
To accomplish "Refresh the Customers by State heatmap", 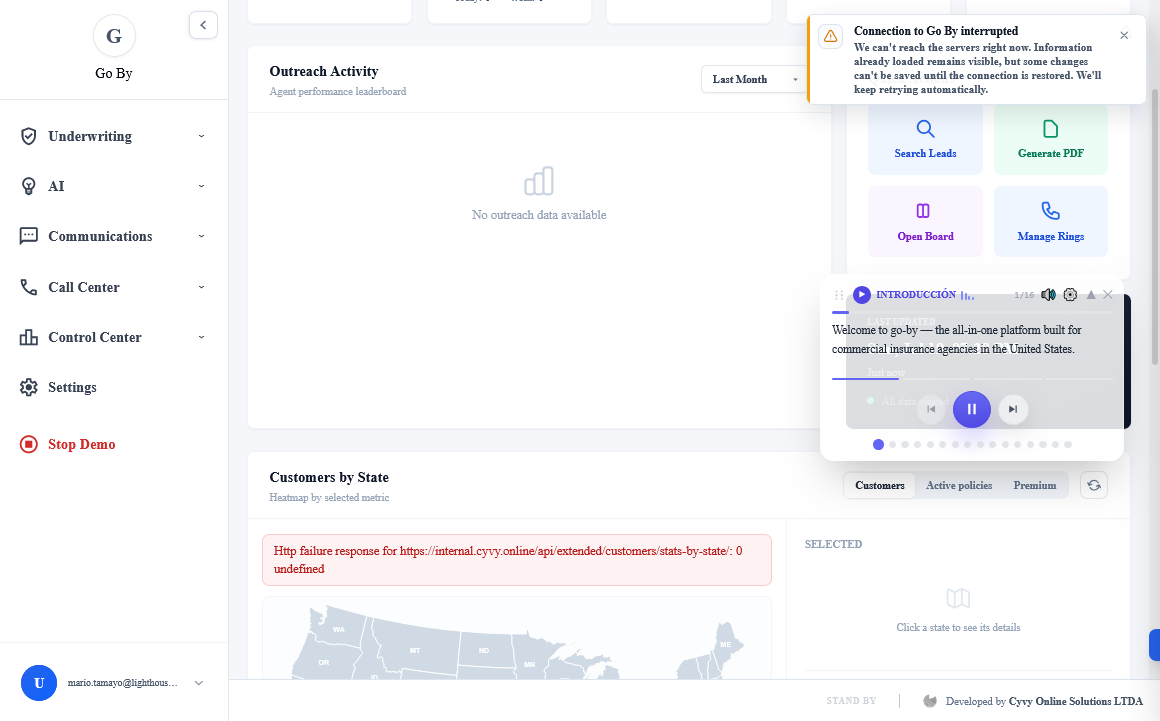I will pos(1093,485).
